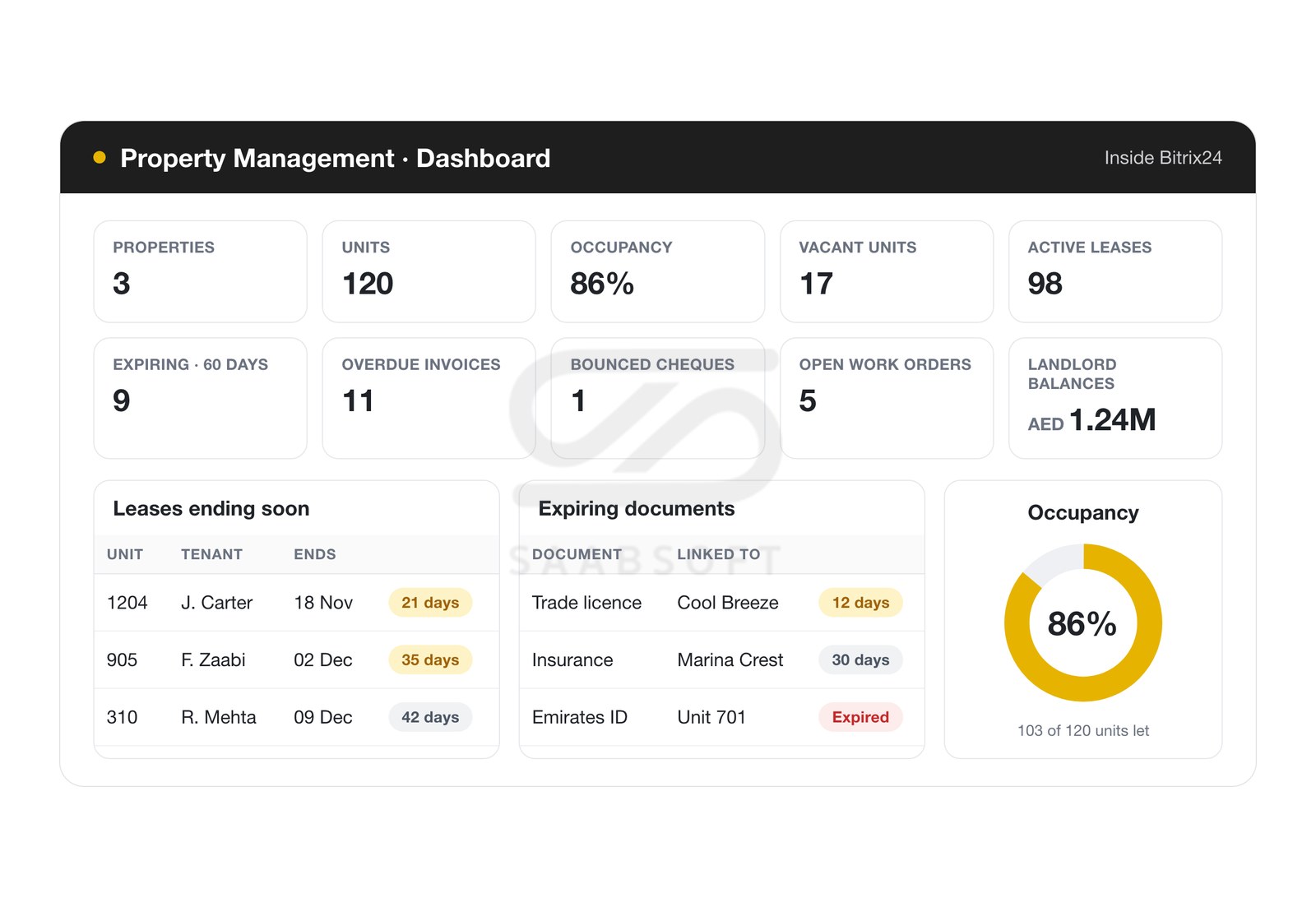Click the Property Management Dashboard title

pos(335,158)
